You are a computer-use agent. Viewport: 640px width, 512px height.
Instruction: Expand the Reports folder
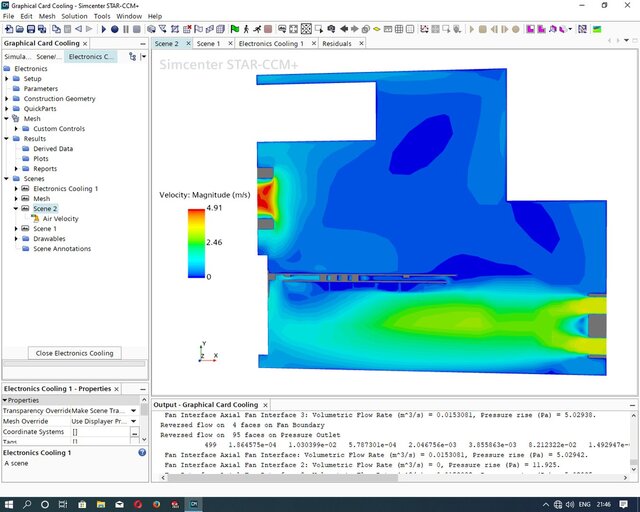16,169
